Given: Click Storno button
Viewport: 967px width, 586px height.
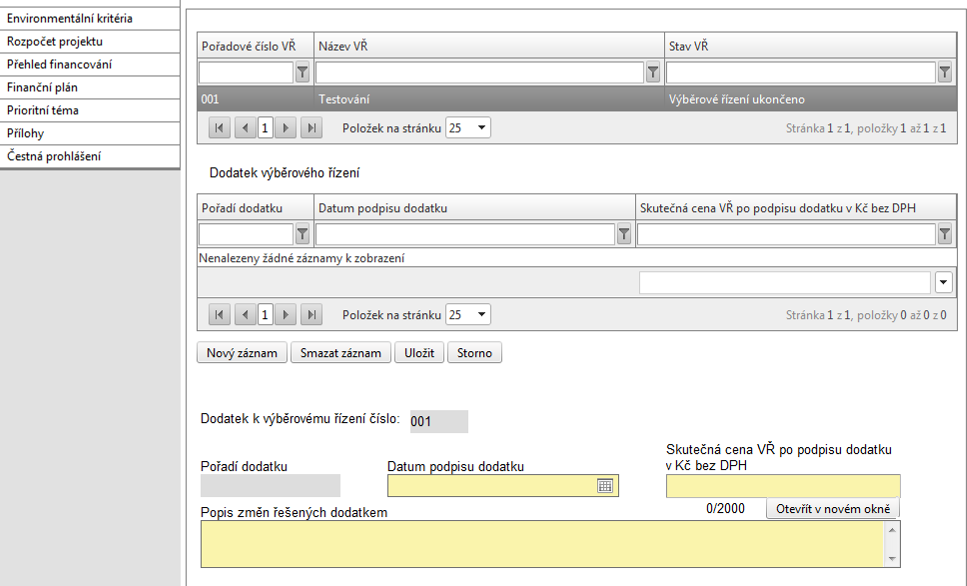Looking at the screenshot, I should (474, 353).
